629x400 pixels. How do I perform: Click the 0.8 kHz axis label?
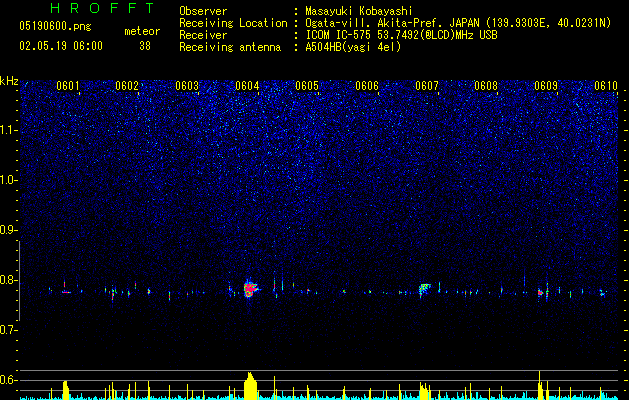[9, 280]
